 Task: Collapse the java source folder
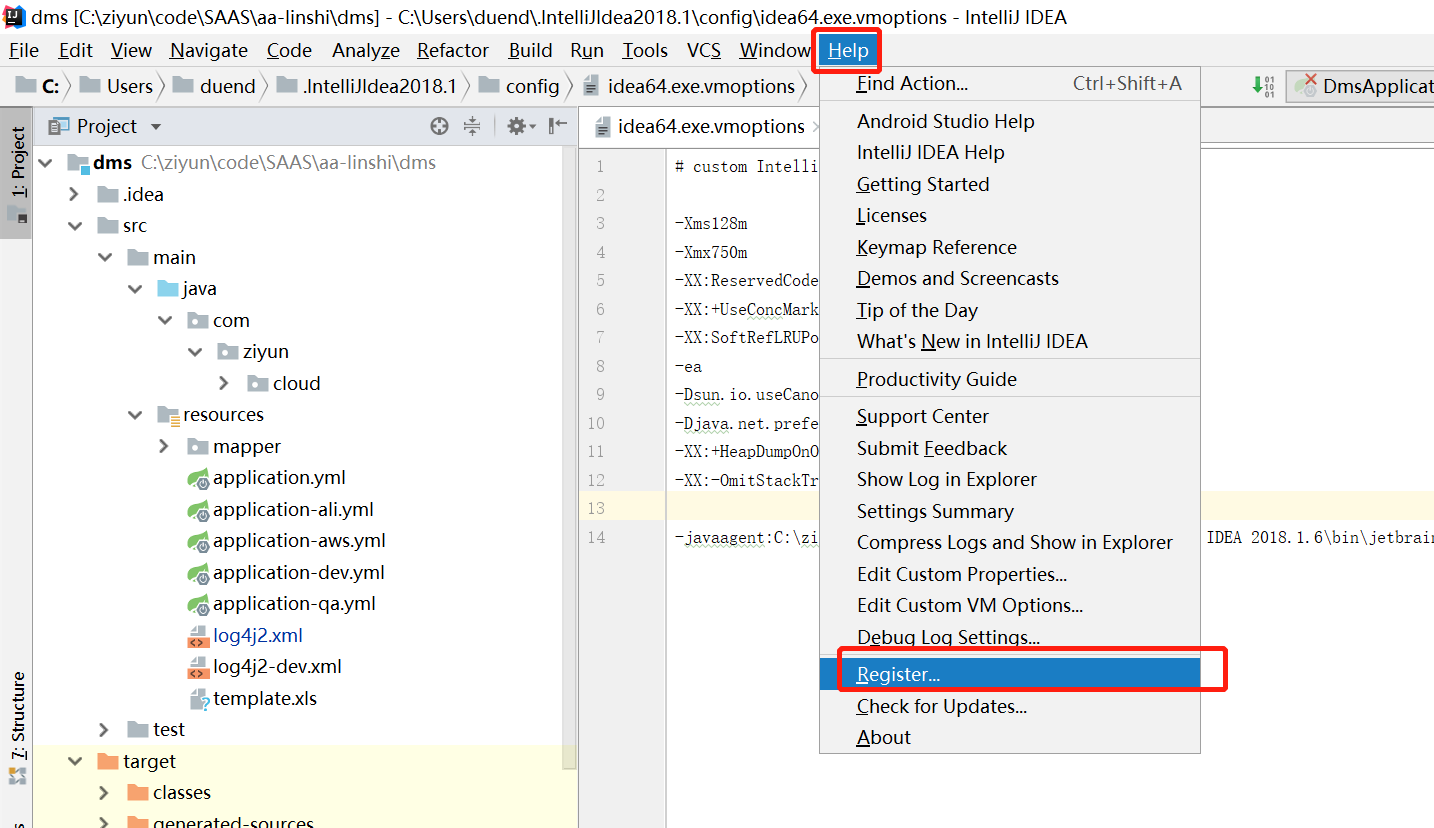[135, 289]
